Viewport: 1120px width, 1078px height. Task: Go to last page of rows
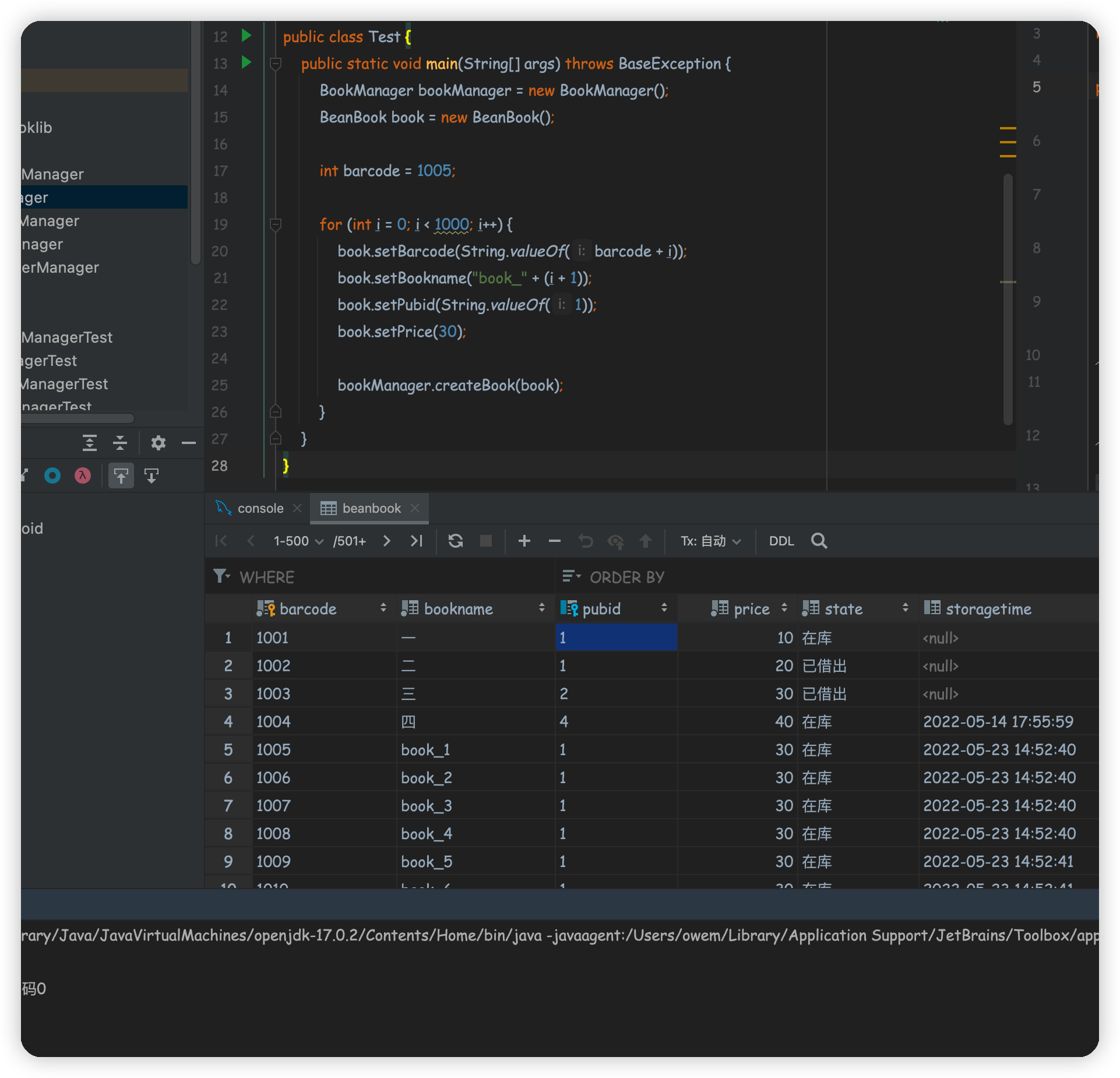[x=417, y=541]
